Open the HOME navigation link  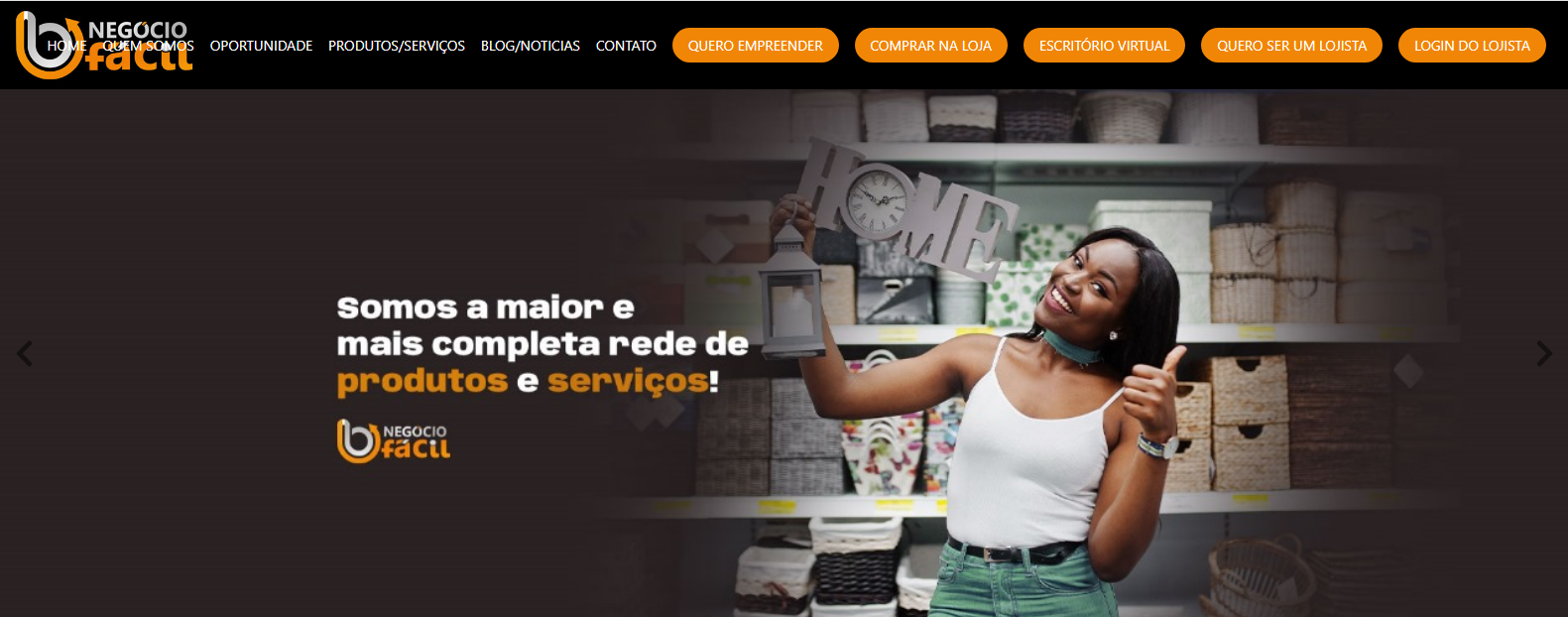pyautogui.click(x=66, y=46)
